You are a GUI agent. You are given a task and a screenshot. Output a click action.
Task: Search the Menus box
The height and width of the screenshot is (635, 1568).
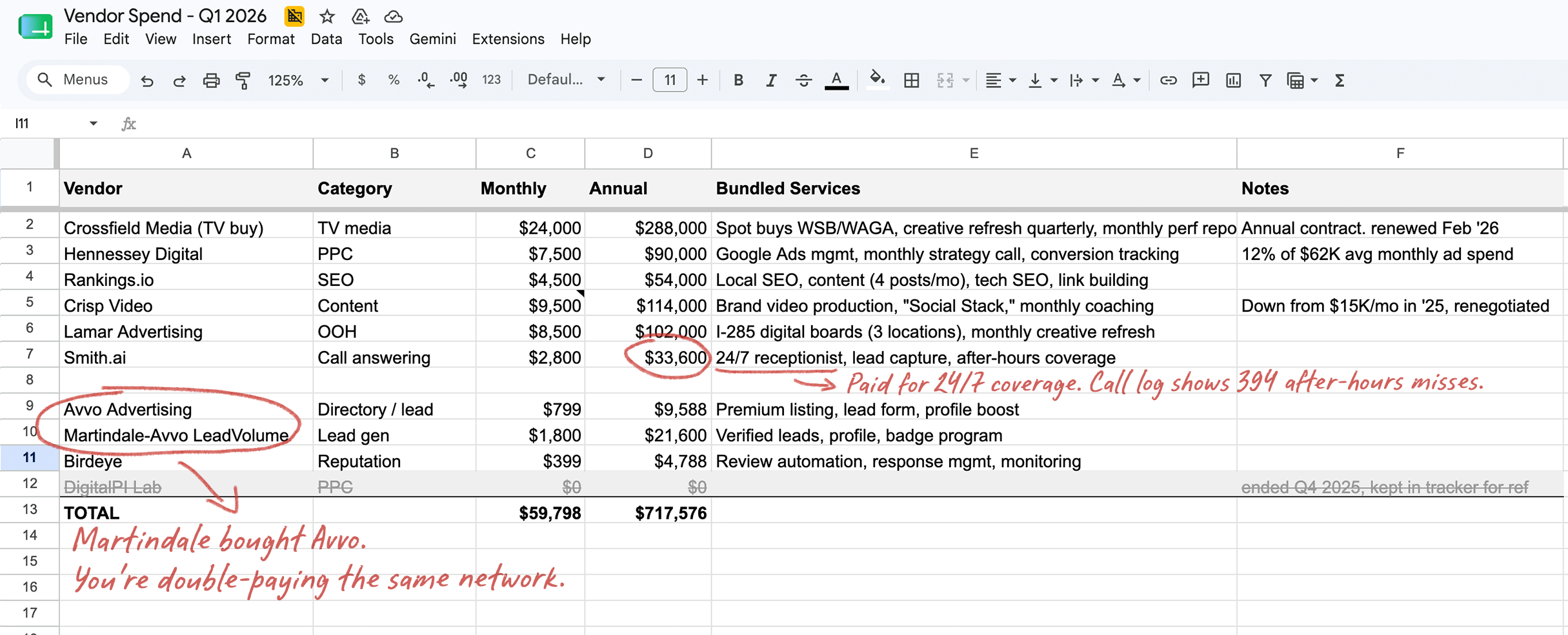[x=77, y=79]
